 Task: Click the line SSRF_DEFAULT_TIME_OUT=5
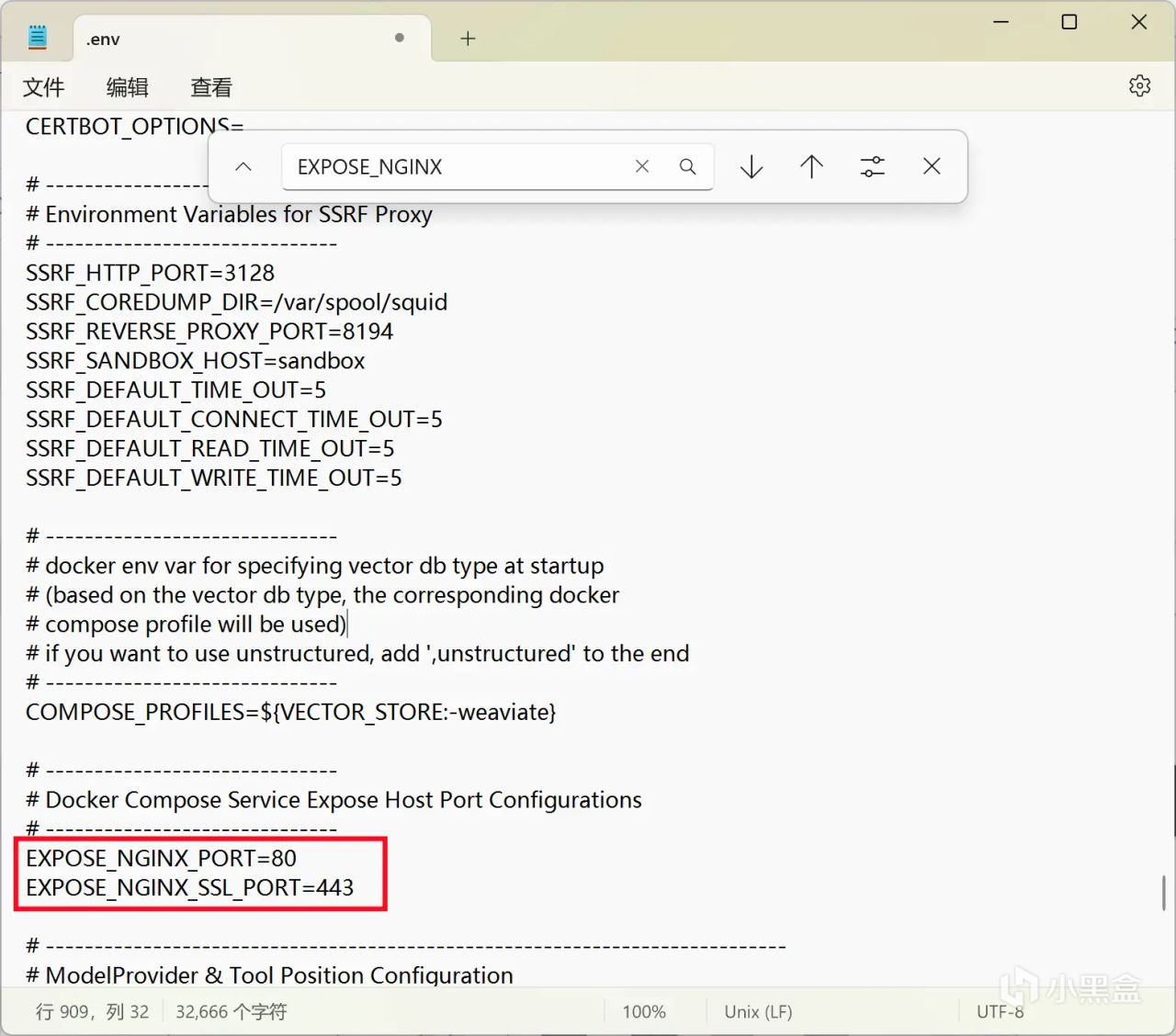175,390
